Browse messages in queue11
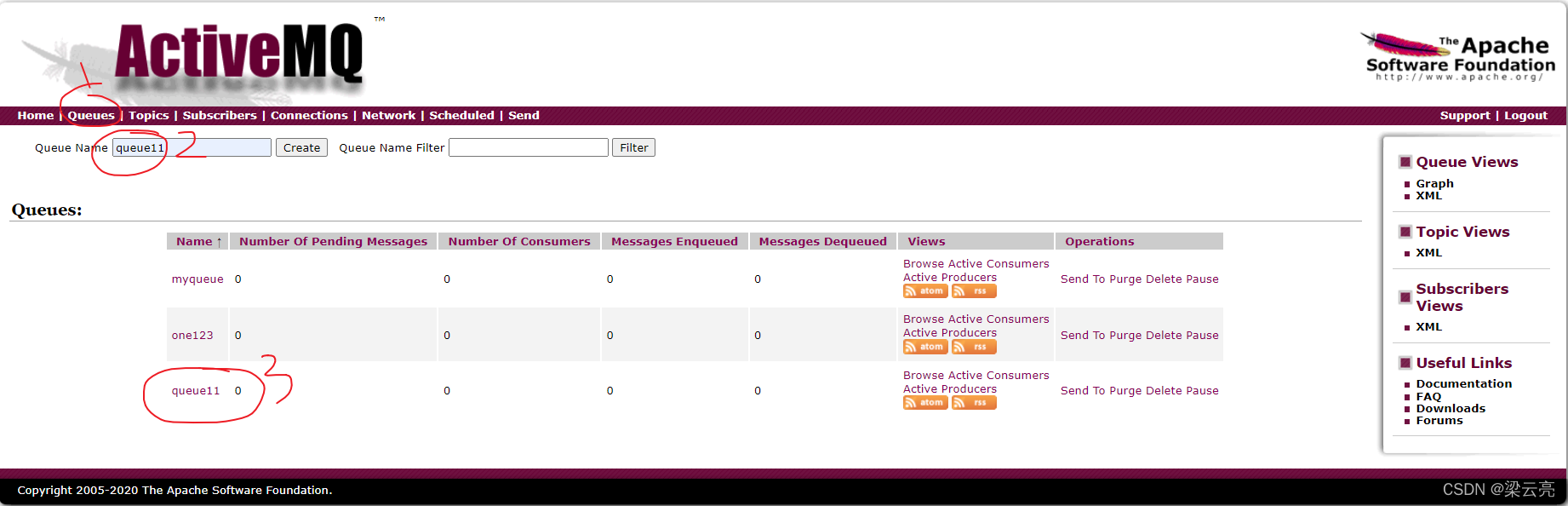The height and width of the screenshot is (506, 1568). tap(924, 375)
